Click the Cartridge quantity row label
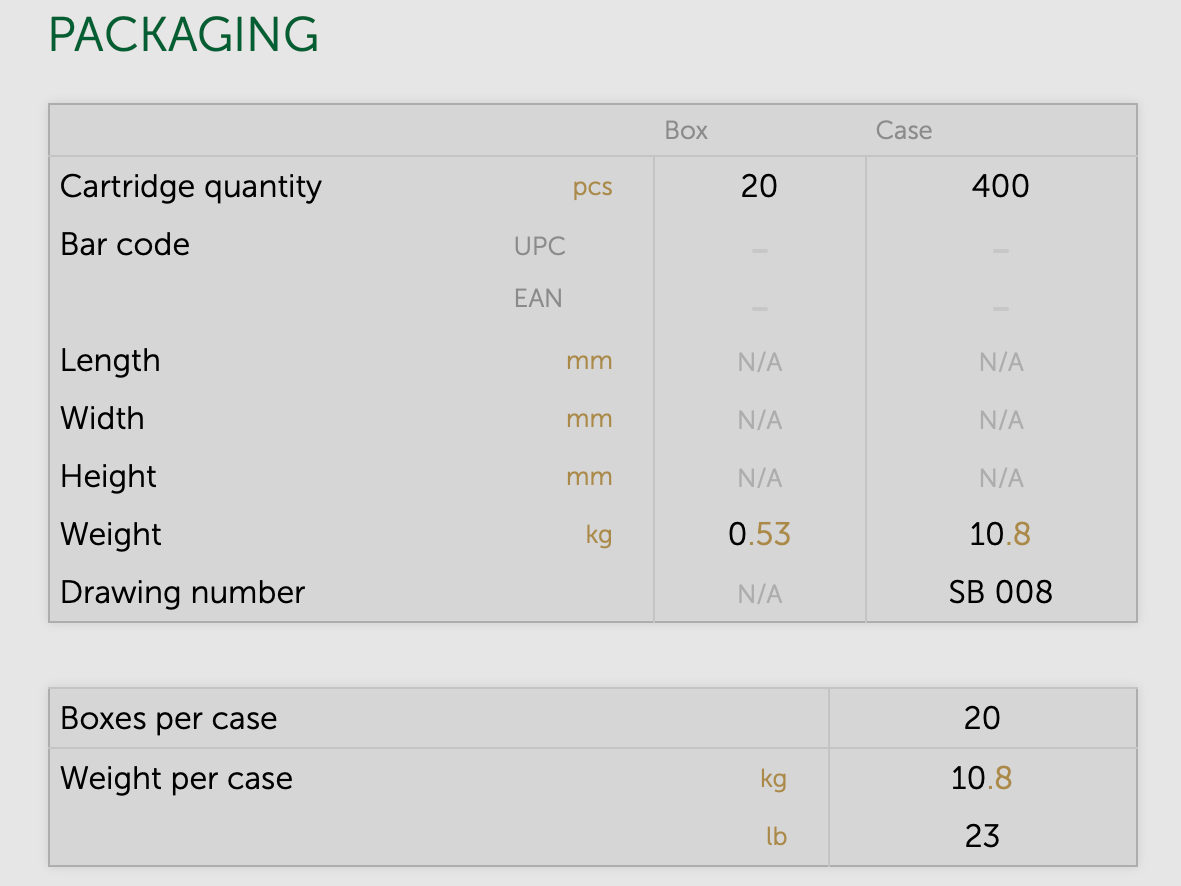 tap(191, 187)
